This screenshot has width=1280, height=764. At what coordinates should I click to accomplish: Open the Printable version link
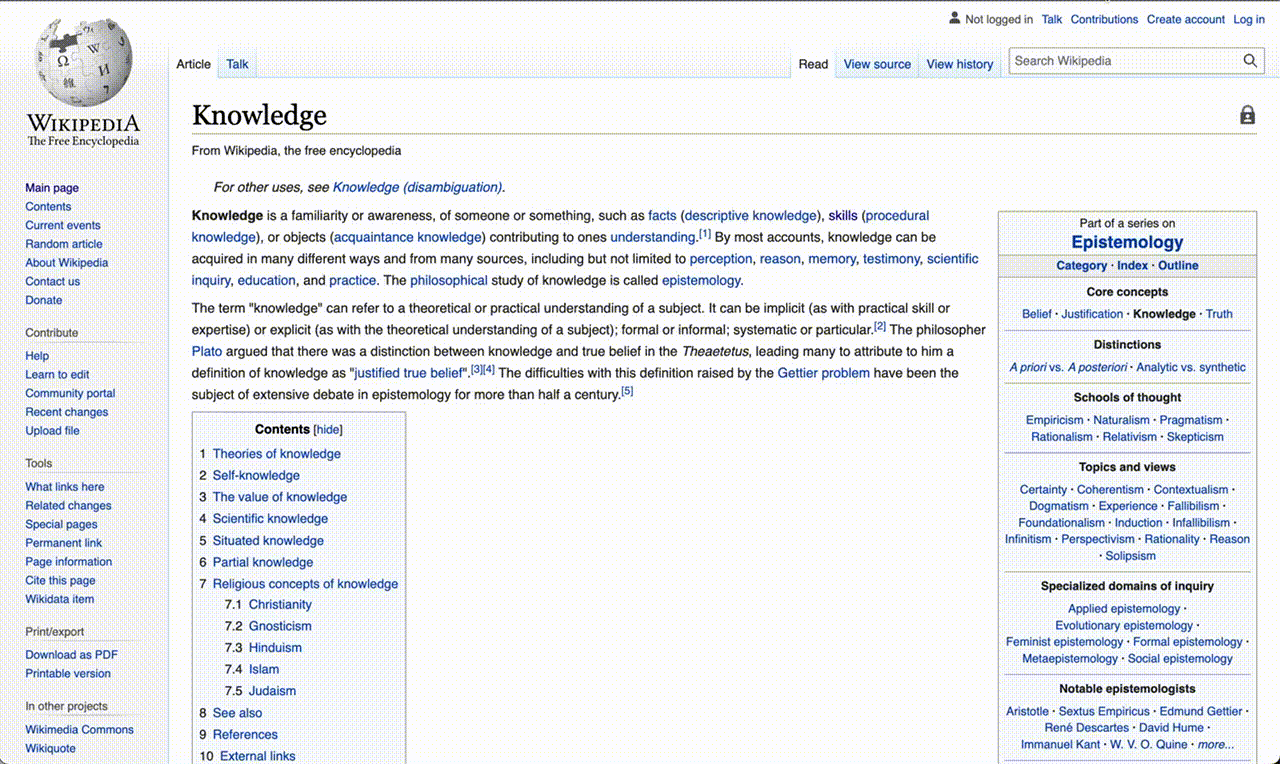(x=68, y=674)
